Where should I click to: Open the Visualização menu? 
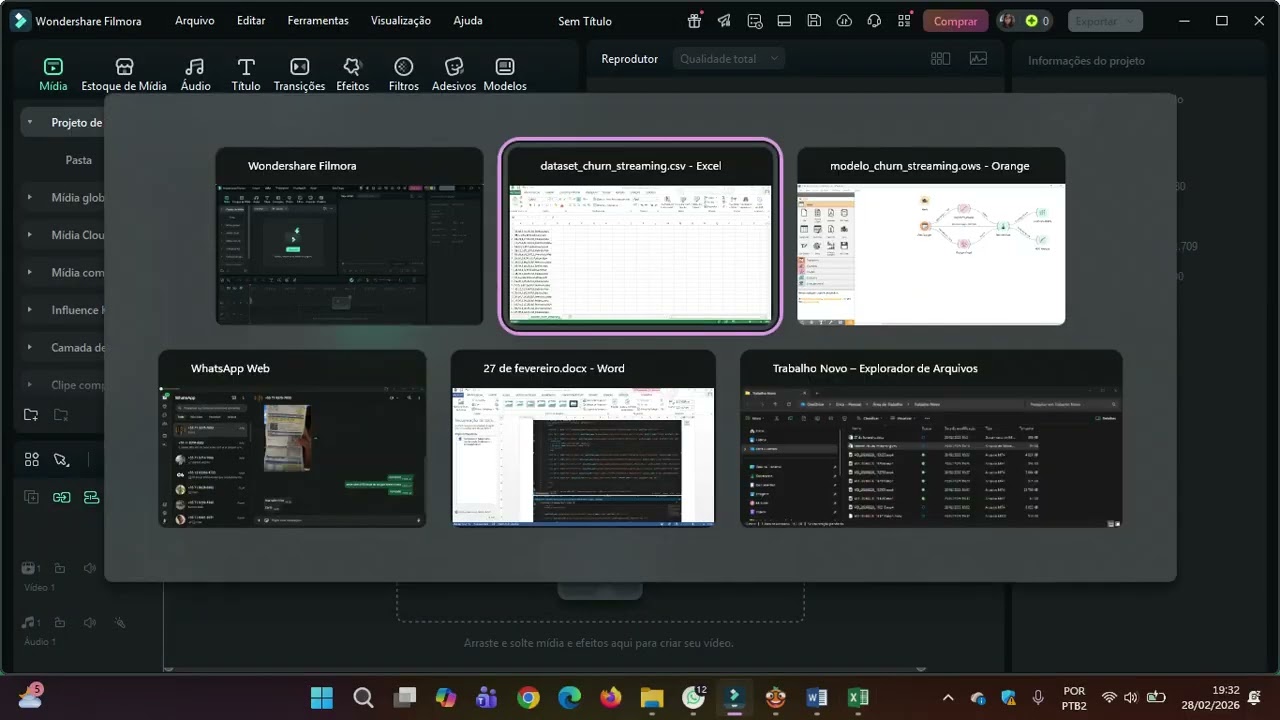401,21
